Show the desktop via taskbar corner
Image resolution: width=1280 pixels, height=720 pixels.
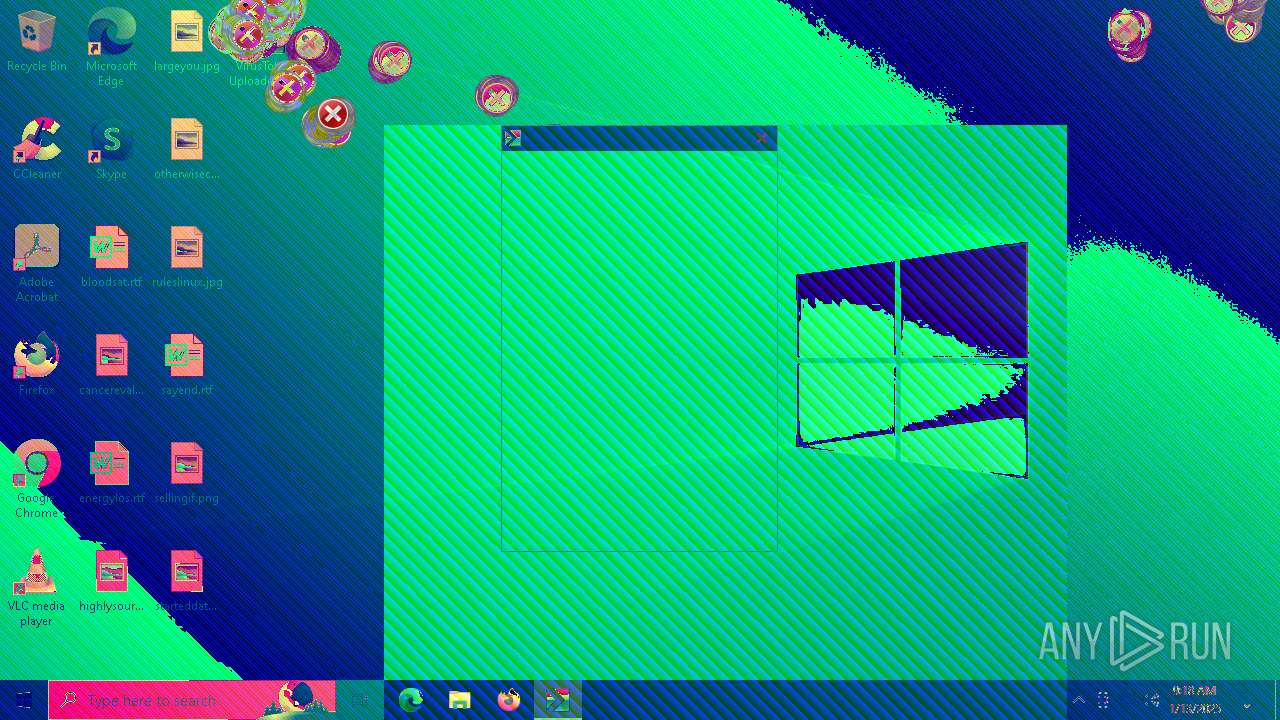click(1277, 700)
